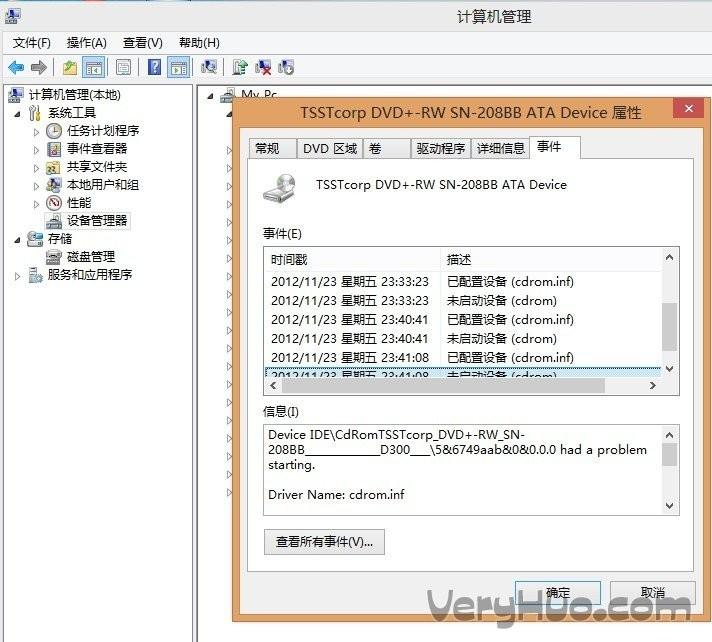Click 信息 box scroll up arrow
712x642 pixels.
coord(669,435)
